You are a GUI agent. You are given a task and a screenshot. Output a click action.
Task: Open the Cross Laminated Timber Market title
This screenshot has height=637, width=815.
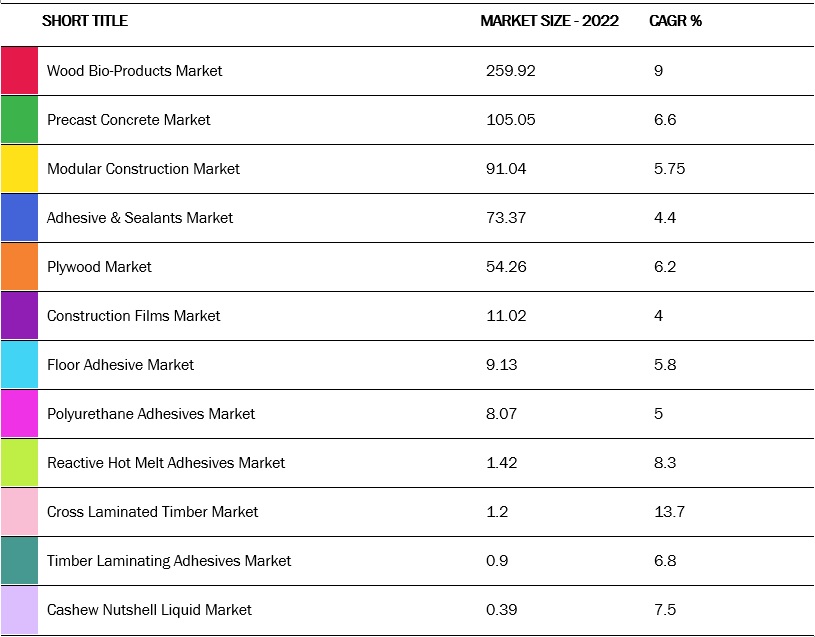coord(152,512)
